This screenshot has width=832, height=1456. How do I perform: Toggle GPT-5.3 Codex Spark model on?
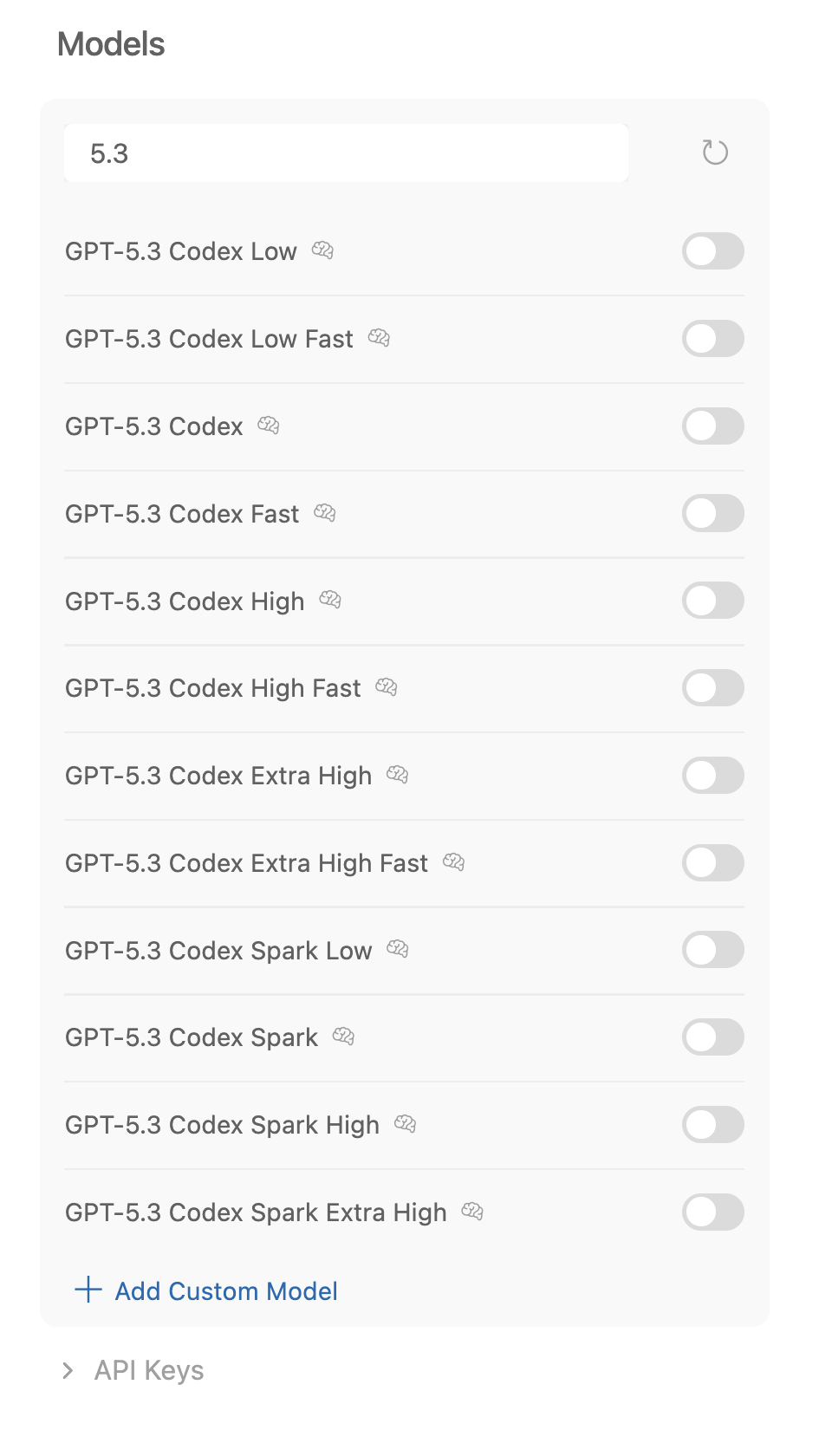(712, 1037)
